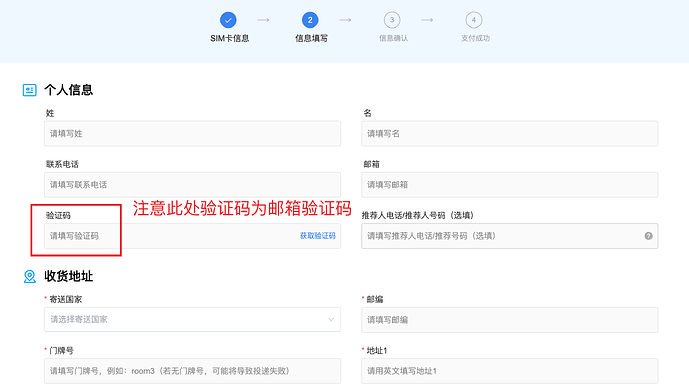The image size is (689, 391).
Task: Click the 地址1 field label
Action: click(x=377, y=350)
